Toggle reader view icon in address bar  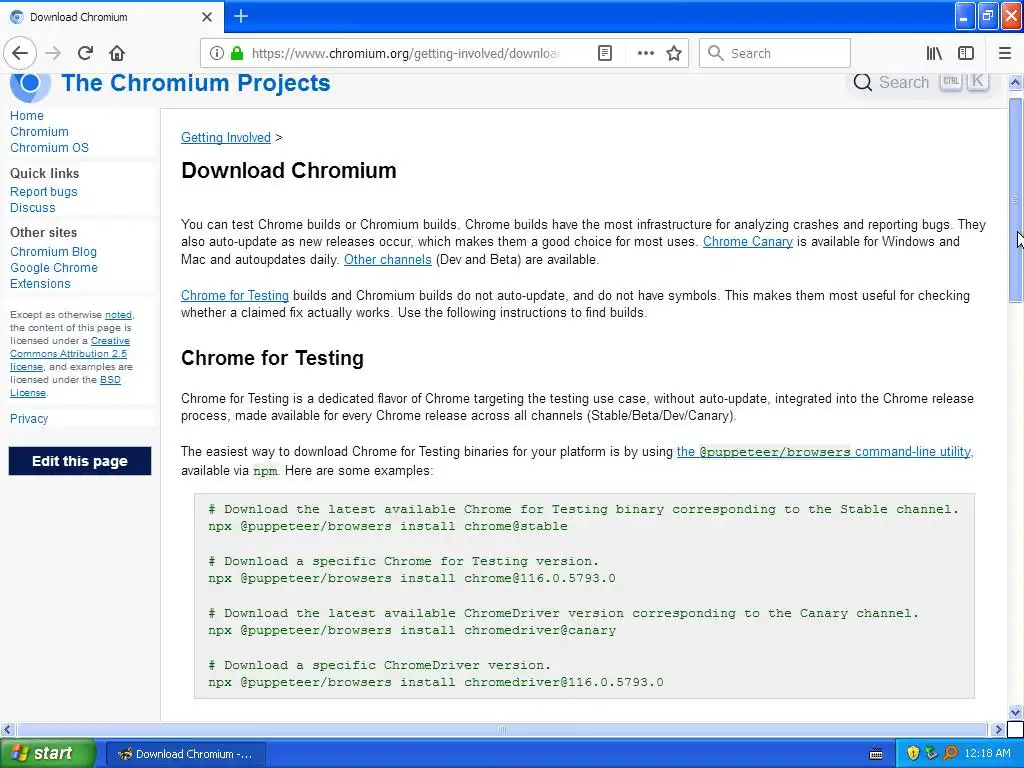click(605, 54)
